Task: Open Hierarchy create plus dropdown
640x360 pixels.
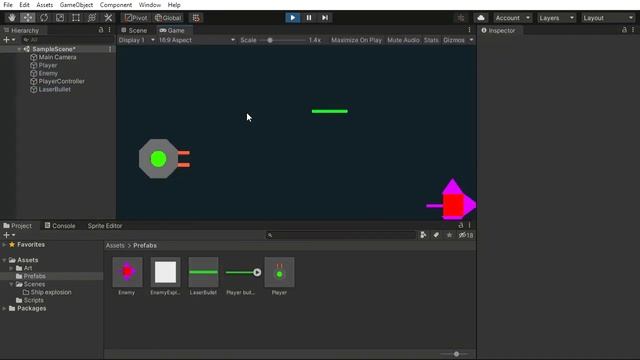Action: (9, 40)
